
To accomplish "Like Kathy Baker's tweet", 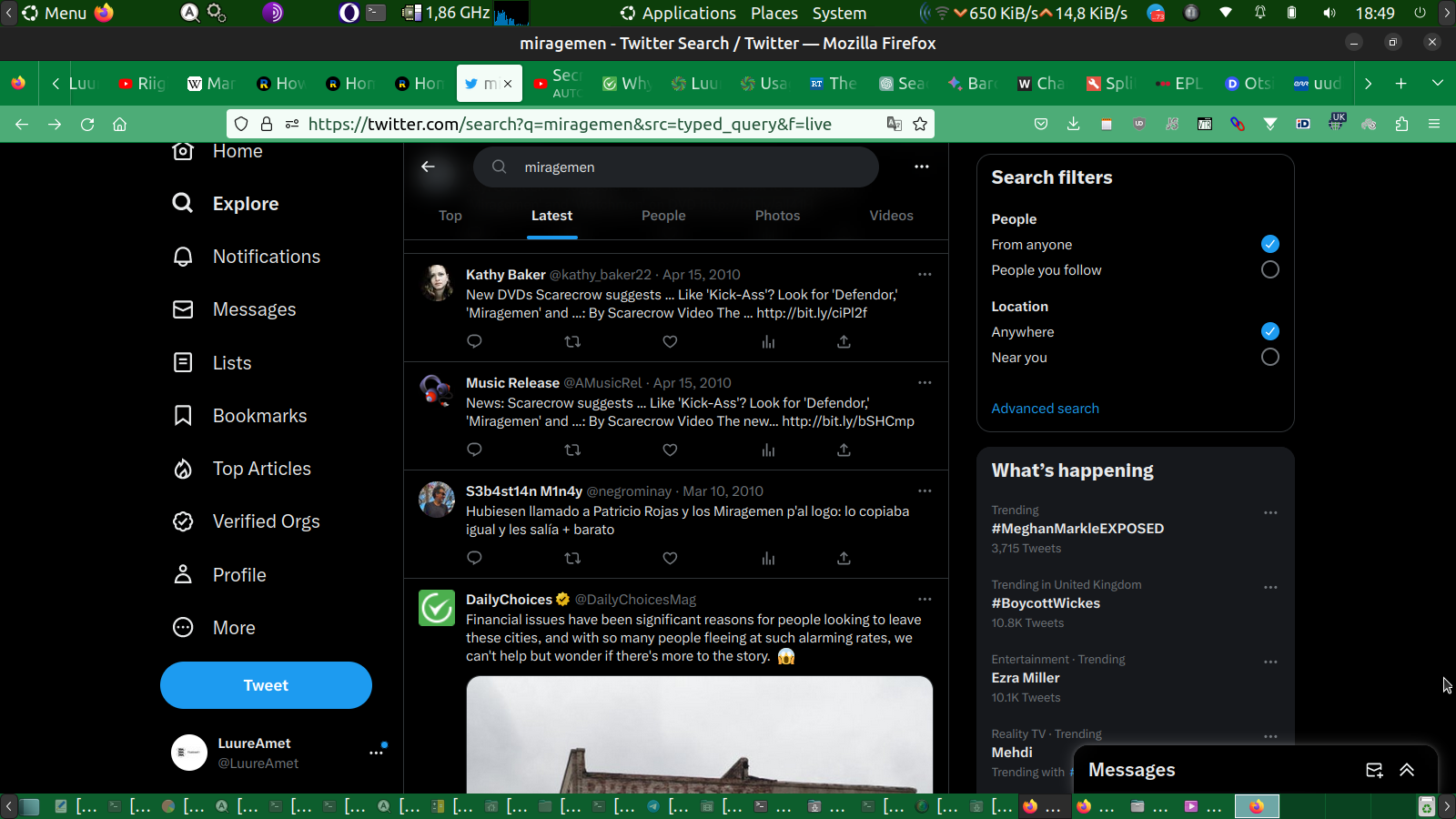I will click(x=670, y=341).
